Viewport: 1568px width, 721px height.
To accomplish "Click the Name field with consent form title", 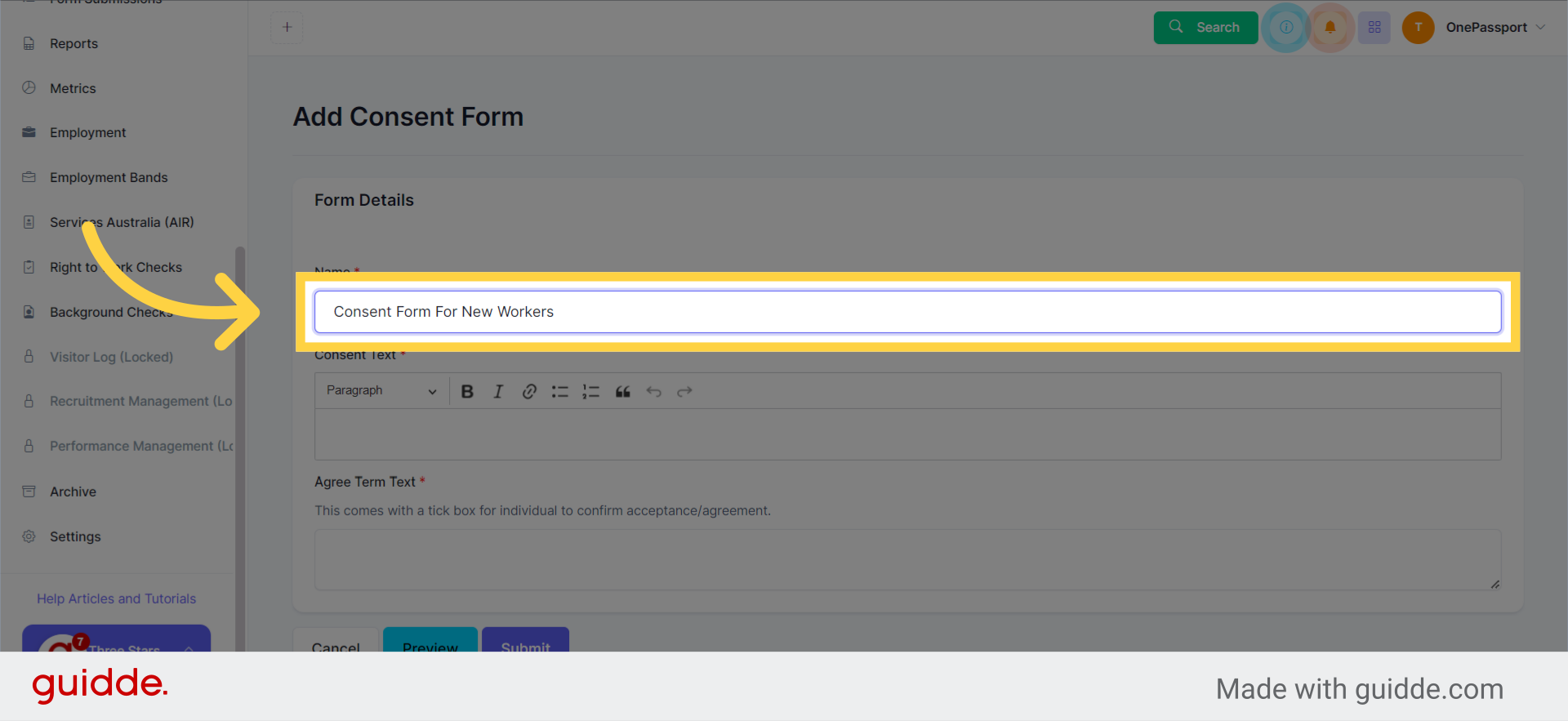I will click(907, 312).
